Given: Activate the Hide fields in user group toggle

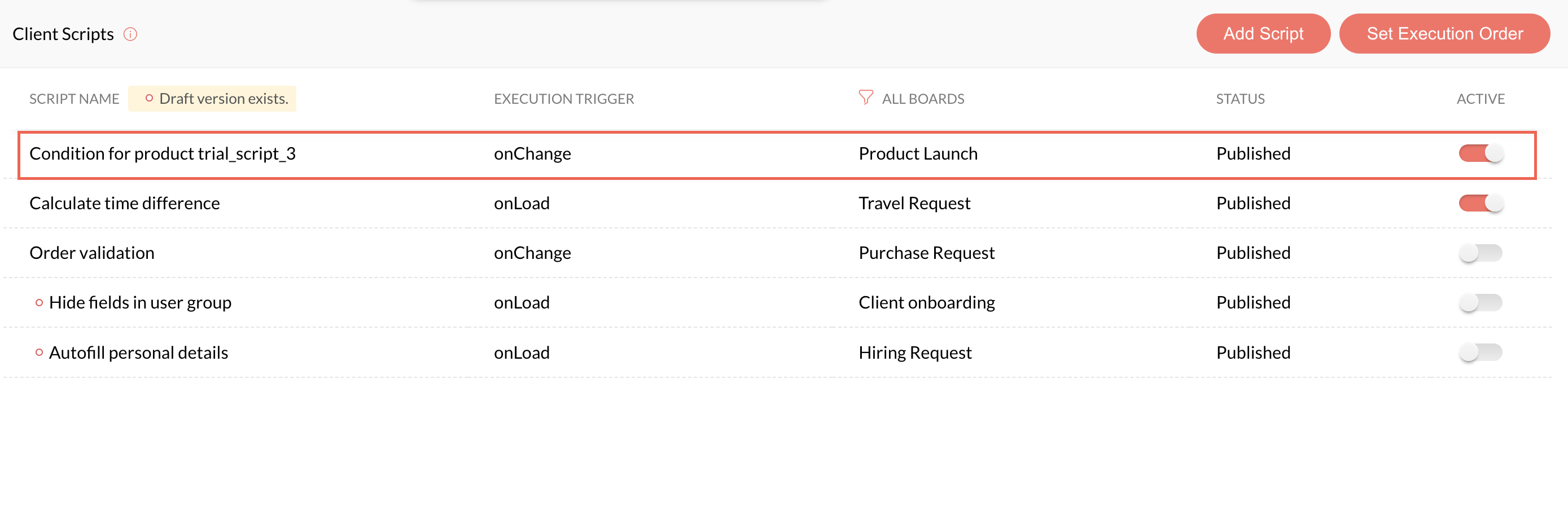Looking at the screenshot, I should [1481, 302].
